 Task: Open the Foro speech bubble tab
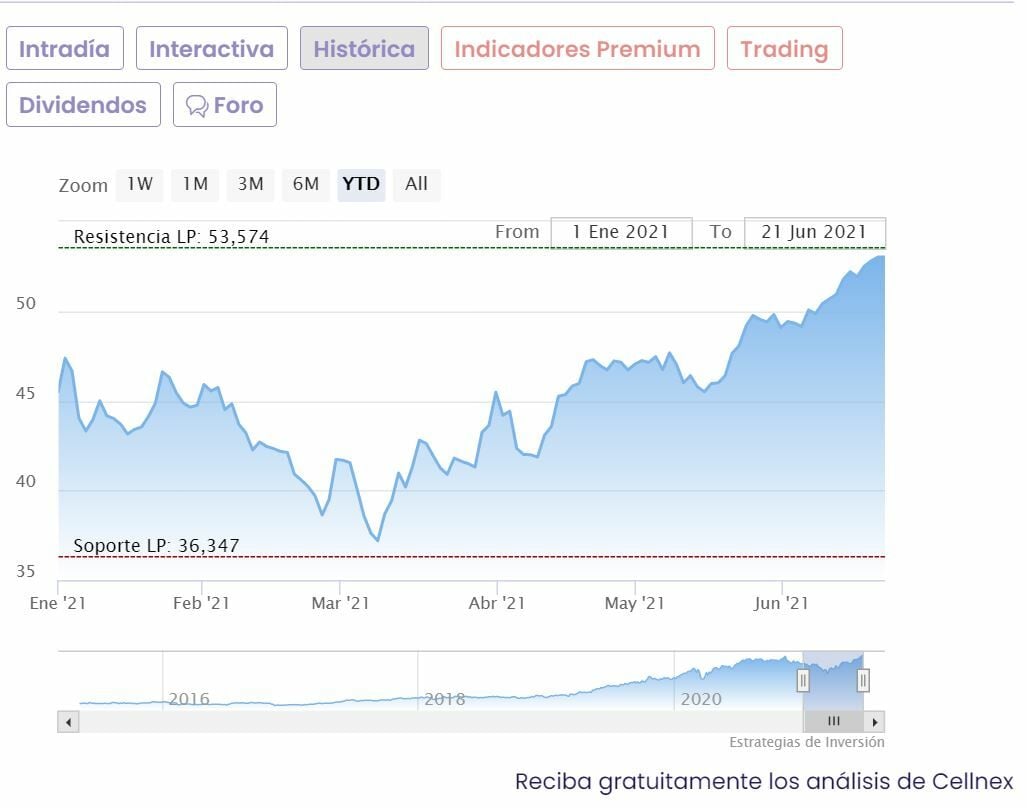(x=225, y=105)
